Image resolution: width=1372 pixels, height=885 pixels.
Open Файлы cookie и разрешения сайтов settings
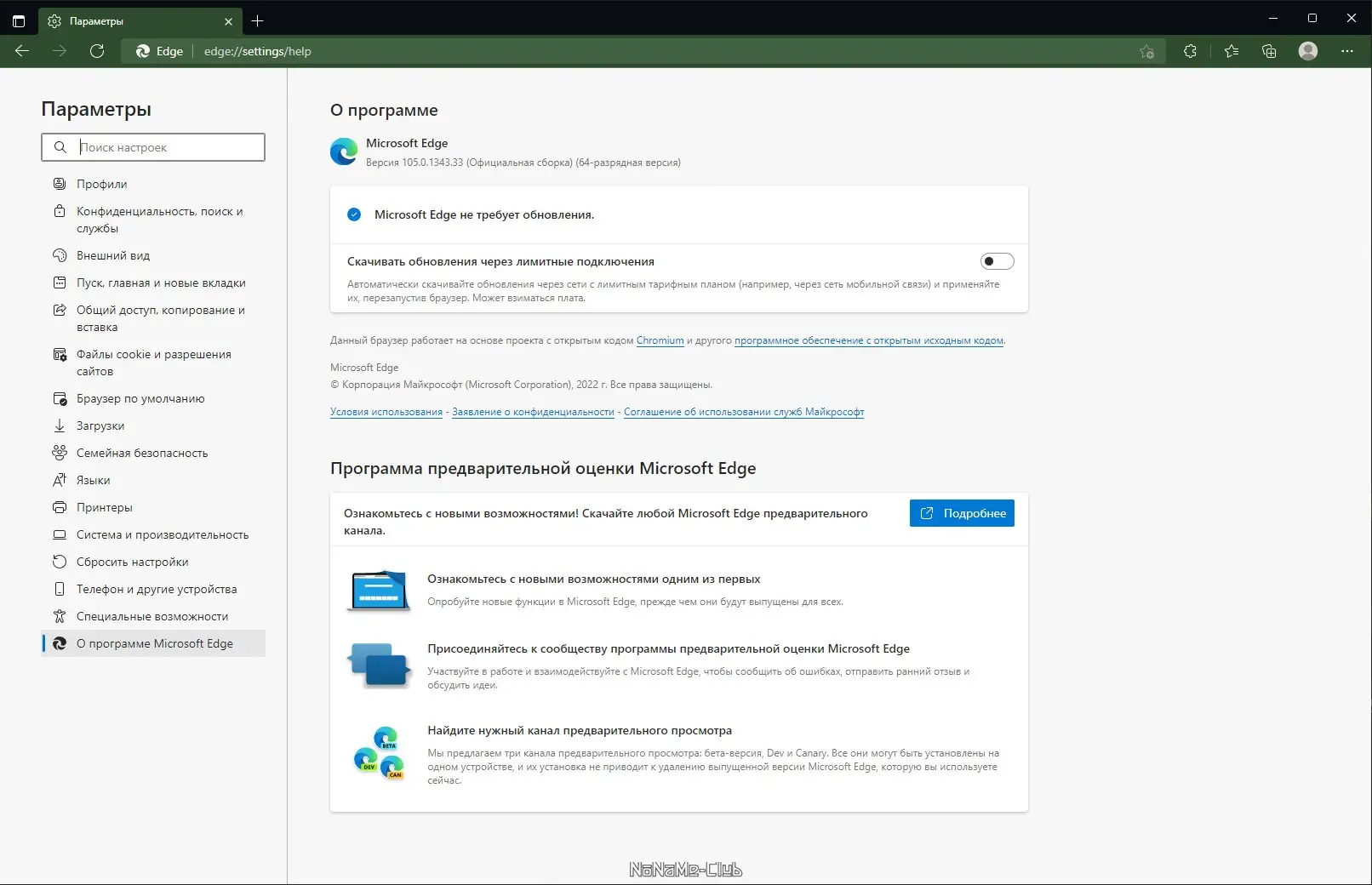[x=153, y=363]
